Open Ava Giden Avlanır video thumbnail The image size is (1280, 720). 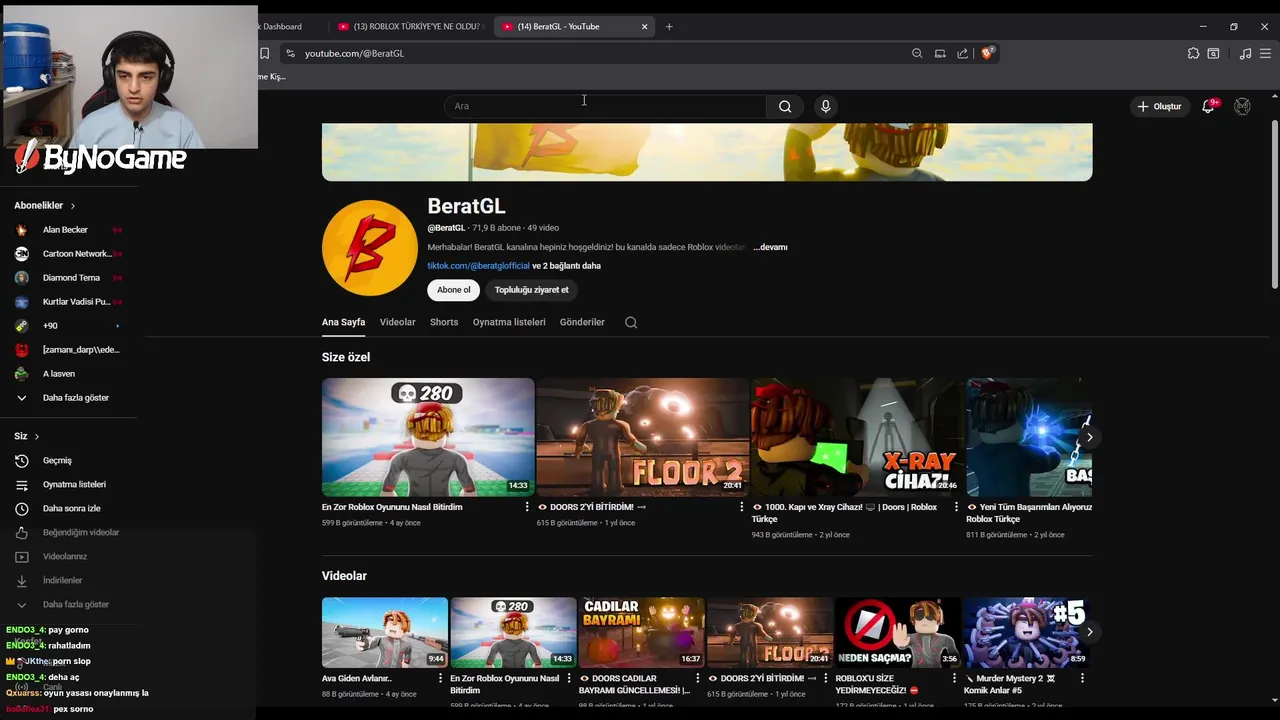(x=385, y=632)
